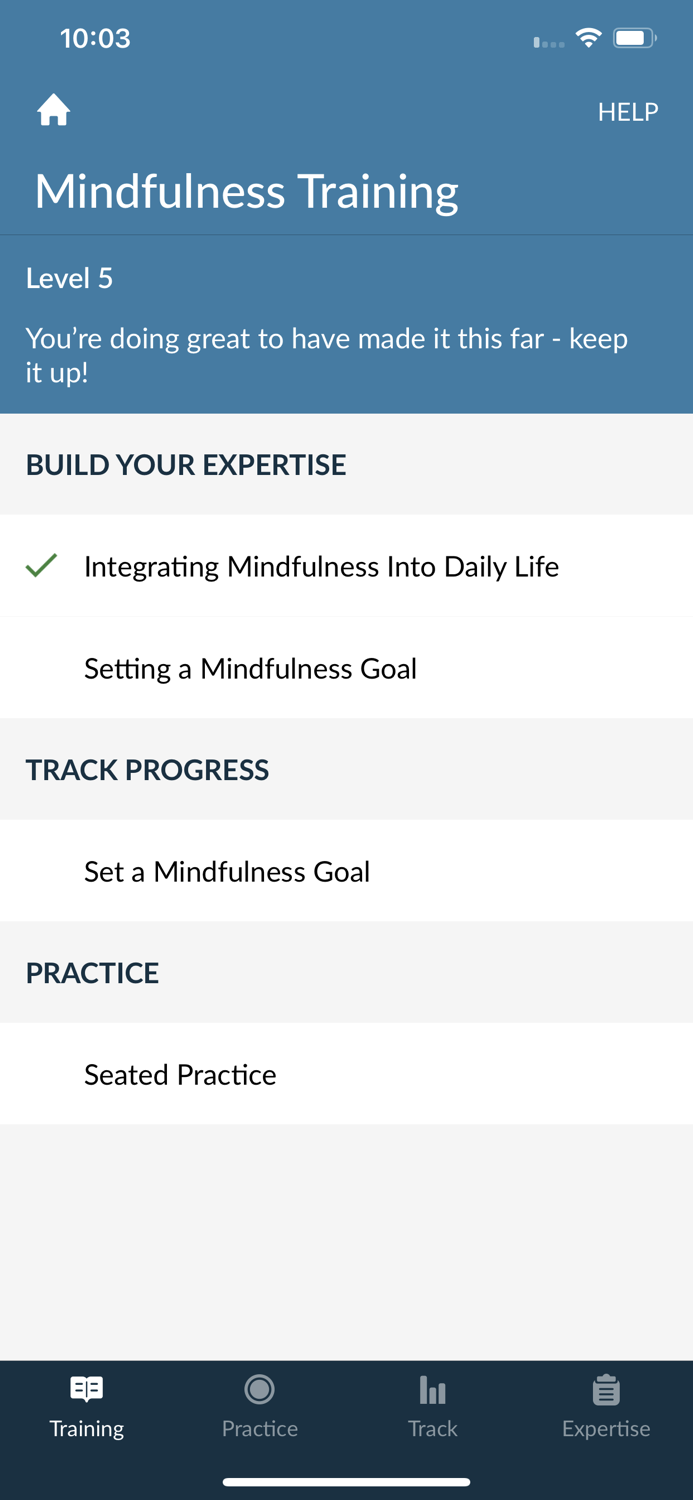Expand the PRACTICE section header
The image size is (693, 1500).
tap(92, 972)
